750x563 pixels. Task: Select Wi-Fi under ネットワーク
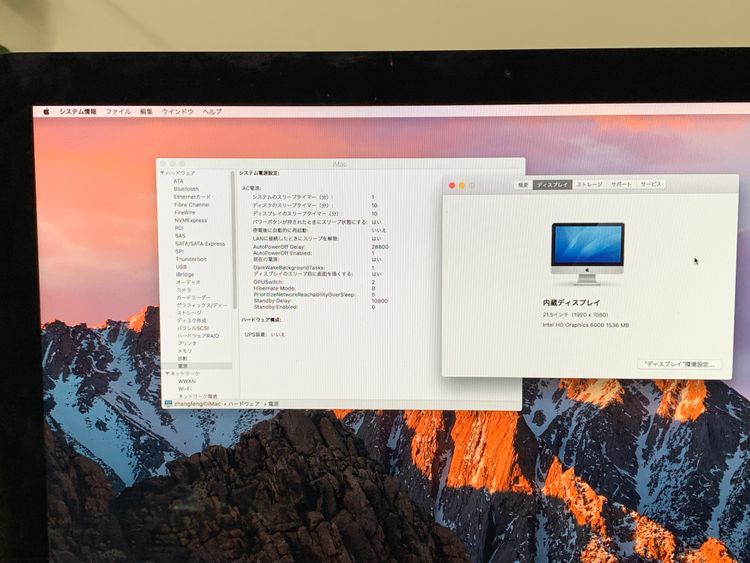[x=185, y=389]
